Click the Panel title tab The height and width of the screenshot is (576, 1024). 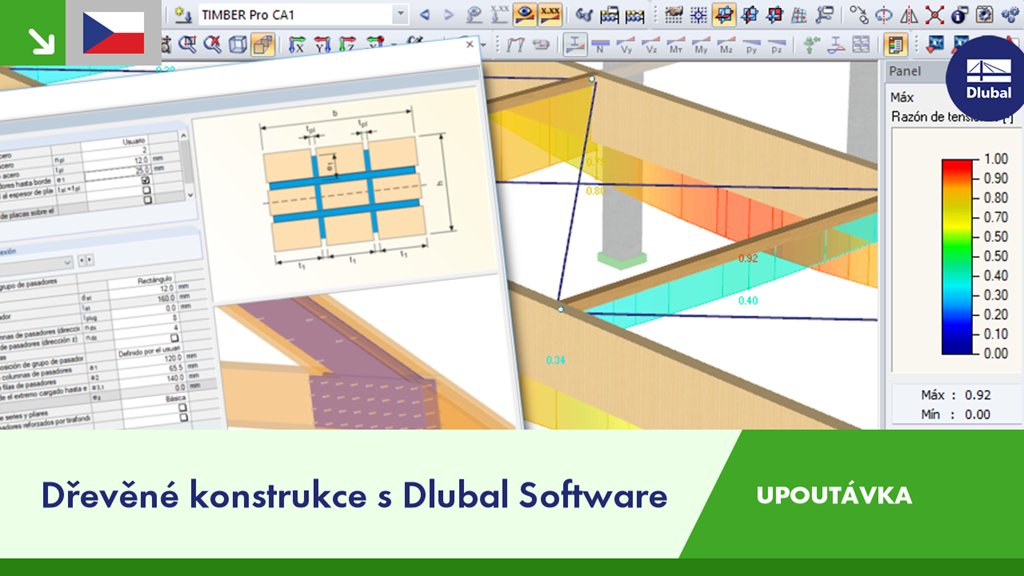click(x=905, y=71)
